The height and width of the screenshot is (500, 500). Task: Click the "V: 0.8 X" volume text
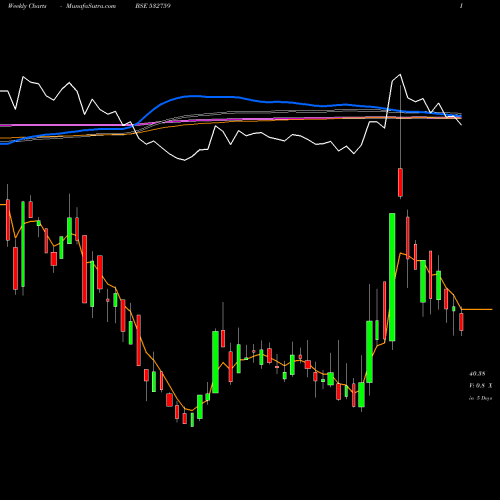click(480, 386)
